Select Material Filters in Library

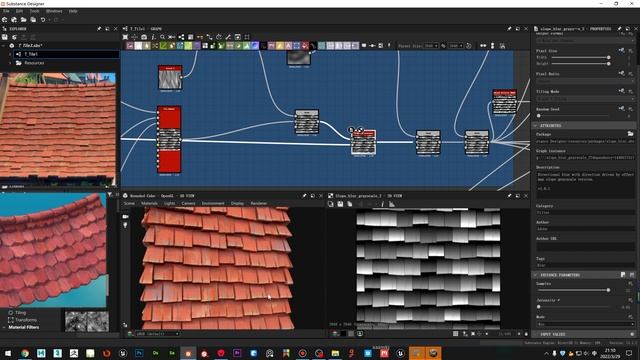pyautogui.click(x=24, y=327)
